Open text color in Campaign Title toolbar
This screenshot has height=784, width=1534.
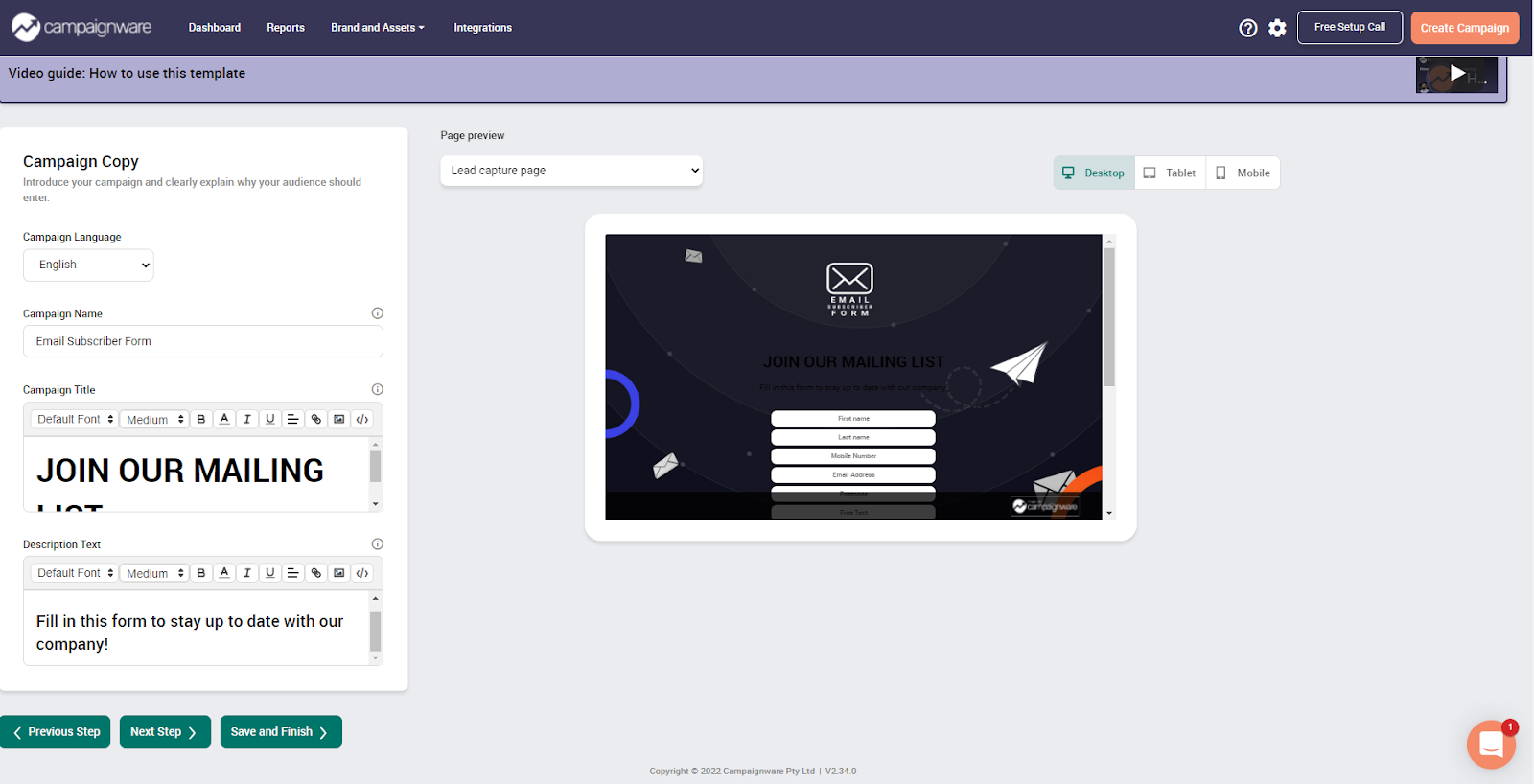[224, 419]
